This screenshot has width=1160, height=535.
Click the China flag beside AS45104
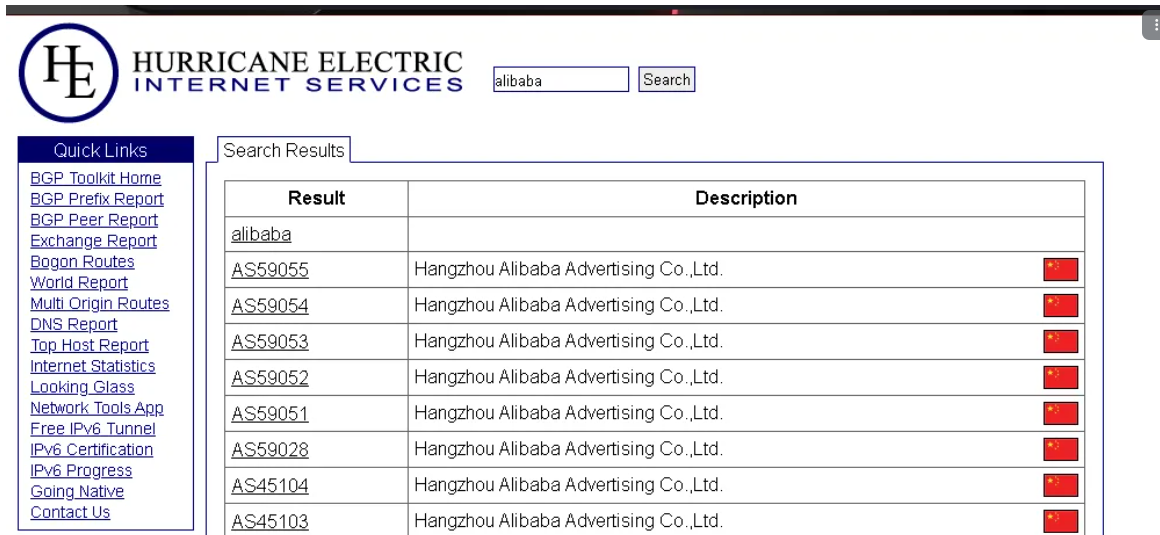(x=1060, y=485)
